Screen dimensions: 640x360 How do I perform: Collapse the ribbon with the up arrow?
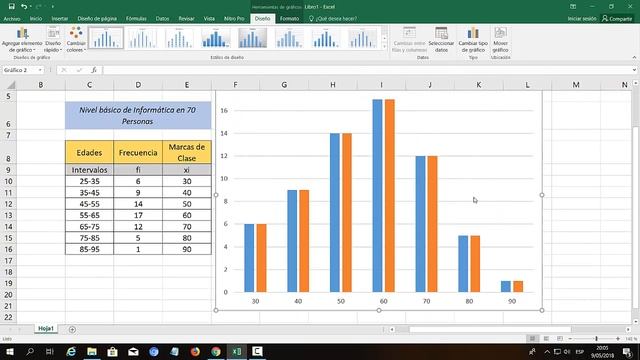click(x=634, y=58)
